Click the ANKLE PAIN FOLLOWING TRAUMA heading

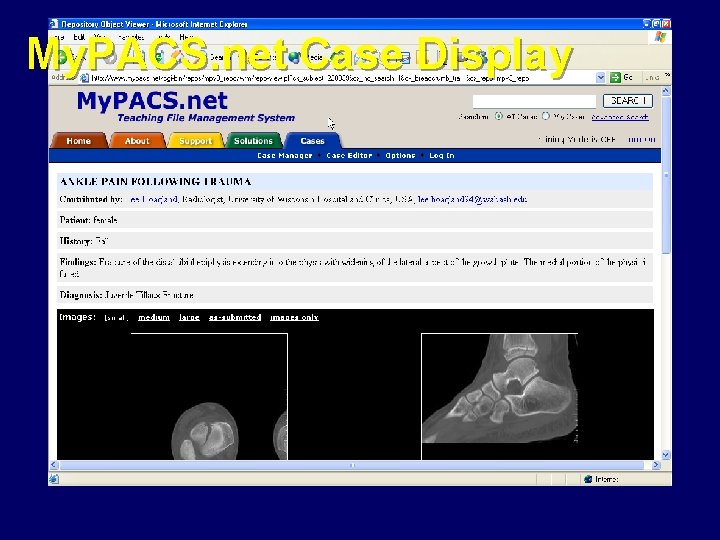(x=155, y=181)
